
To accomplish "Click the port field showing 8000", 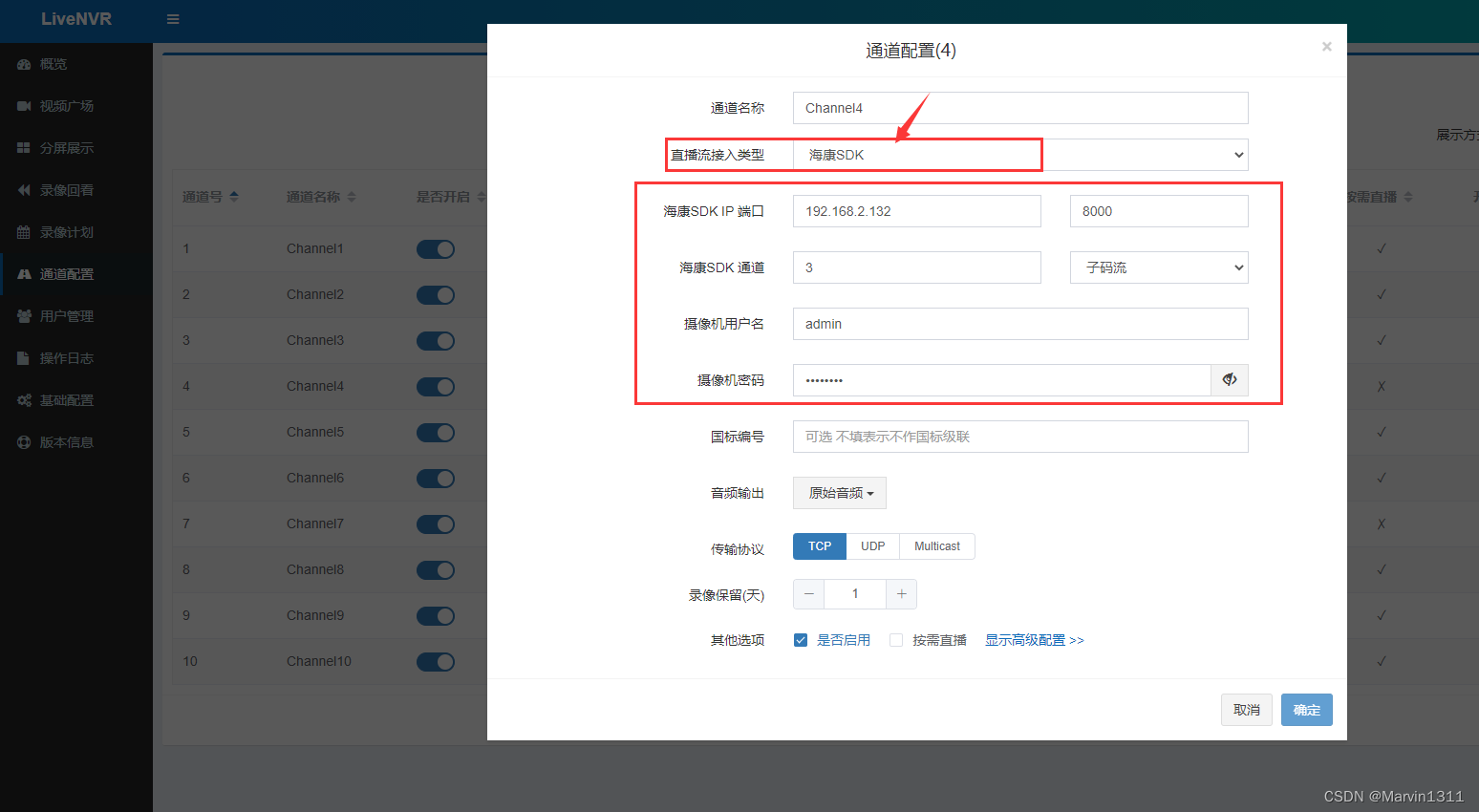I will pyautogui.click(x=1159, y=211).
